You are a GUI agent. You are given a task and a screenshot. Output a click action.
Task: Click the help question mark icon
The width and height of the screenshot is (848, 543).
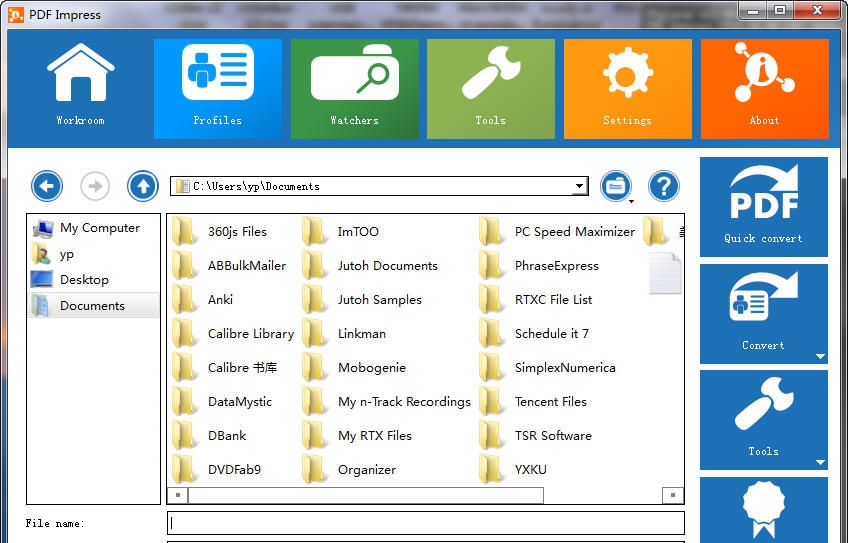coord(664,186)
